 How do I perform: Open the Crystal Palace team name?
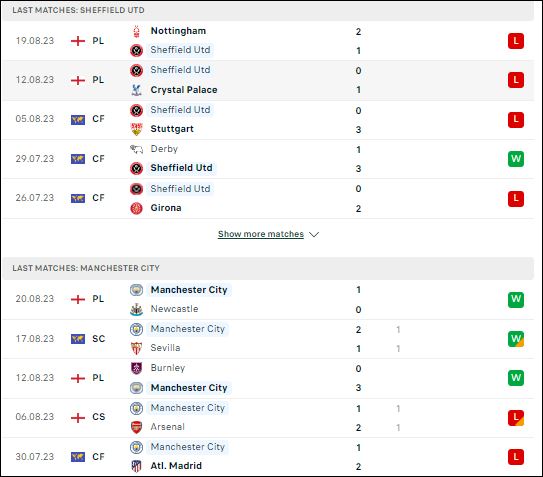tap(184, 90)
